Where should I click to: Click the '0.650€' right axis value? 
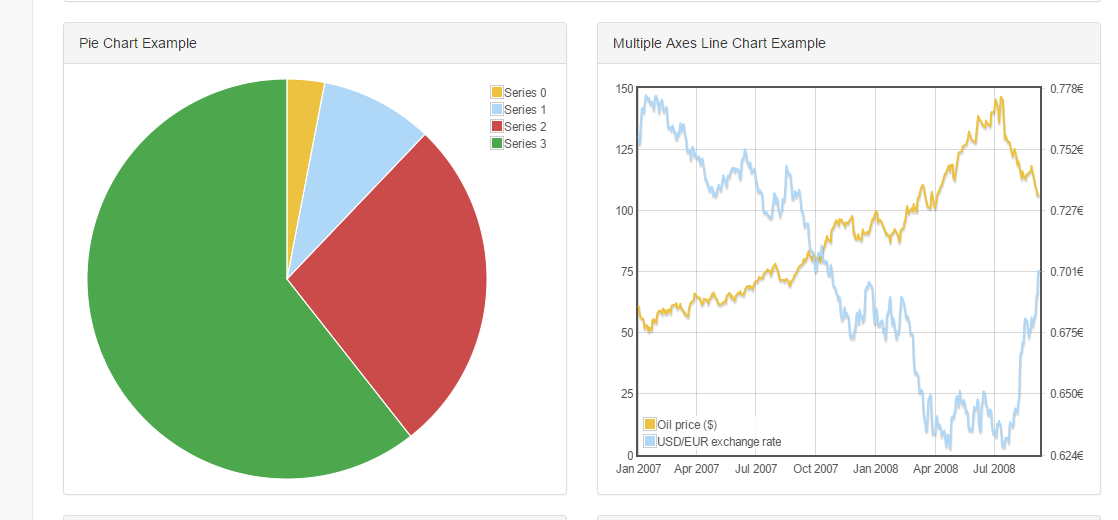click(x=1067, y=394)
